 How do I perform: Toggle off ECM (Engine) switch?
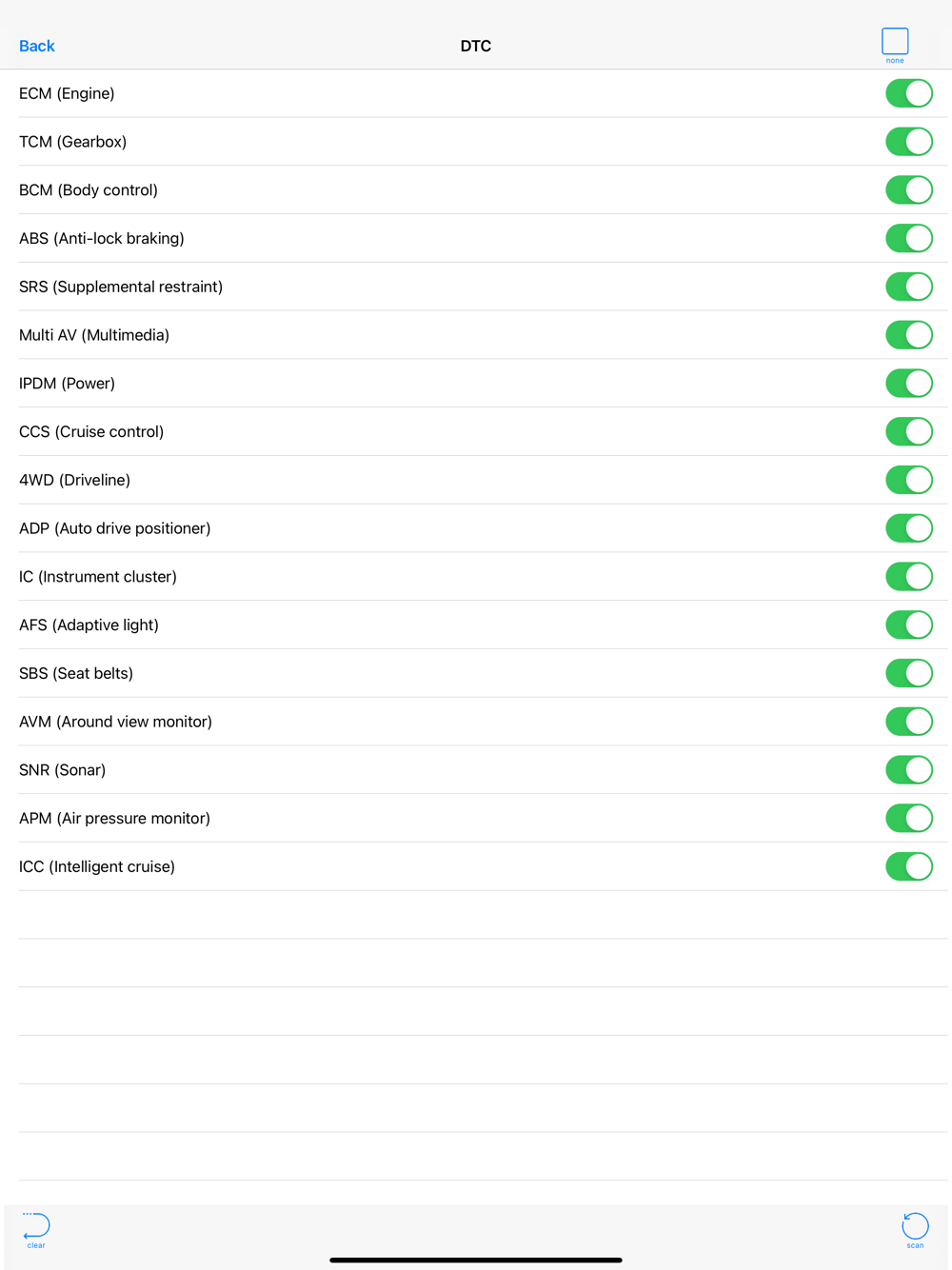click(909, 93)
